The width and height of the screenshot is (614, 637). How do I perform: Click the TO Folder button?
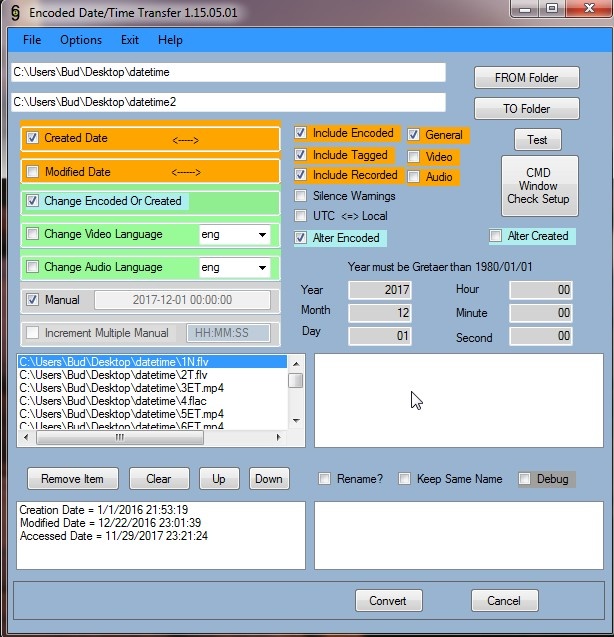pyautogui.click(x=526, y=108)
